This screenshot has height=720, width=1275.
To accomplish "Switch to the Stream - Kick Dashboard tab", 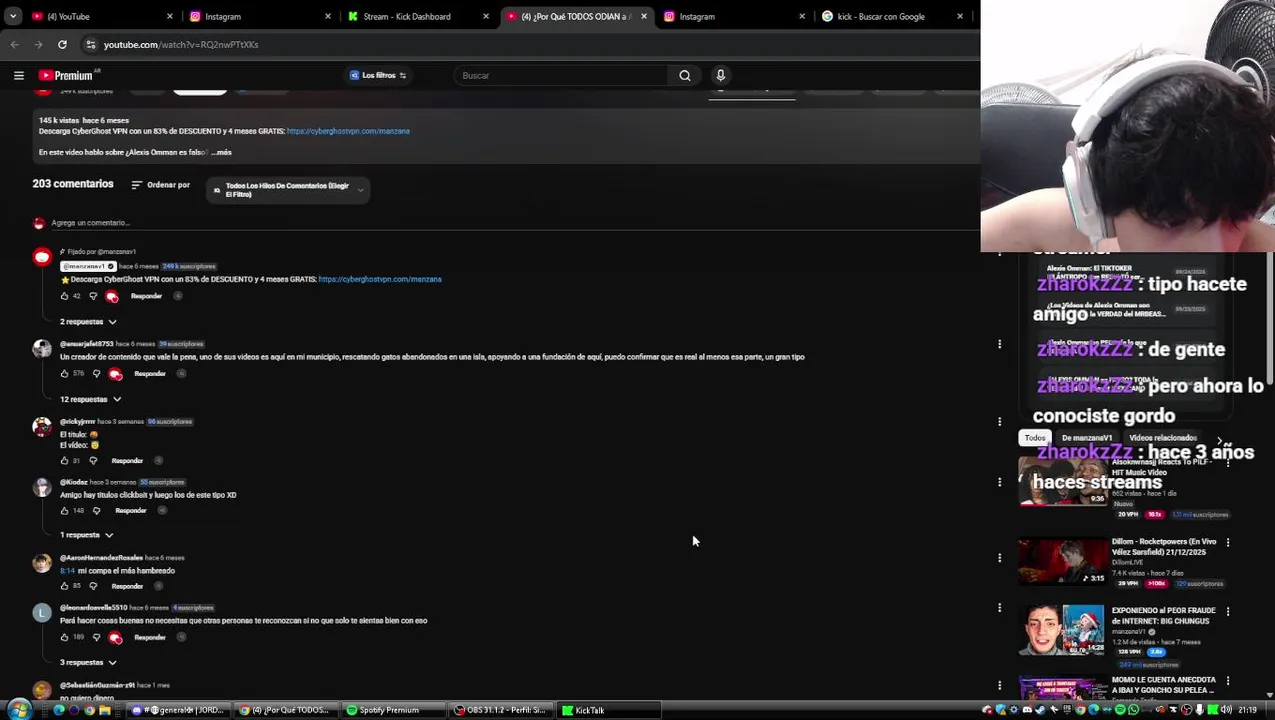I will coord(417,16).
